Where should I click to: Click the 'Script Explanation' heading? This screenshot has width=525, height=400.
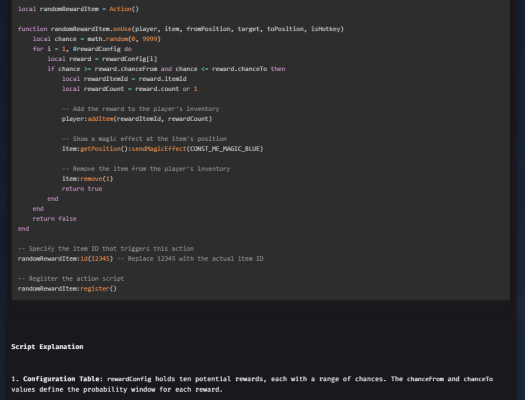[x=47, y=347]
